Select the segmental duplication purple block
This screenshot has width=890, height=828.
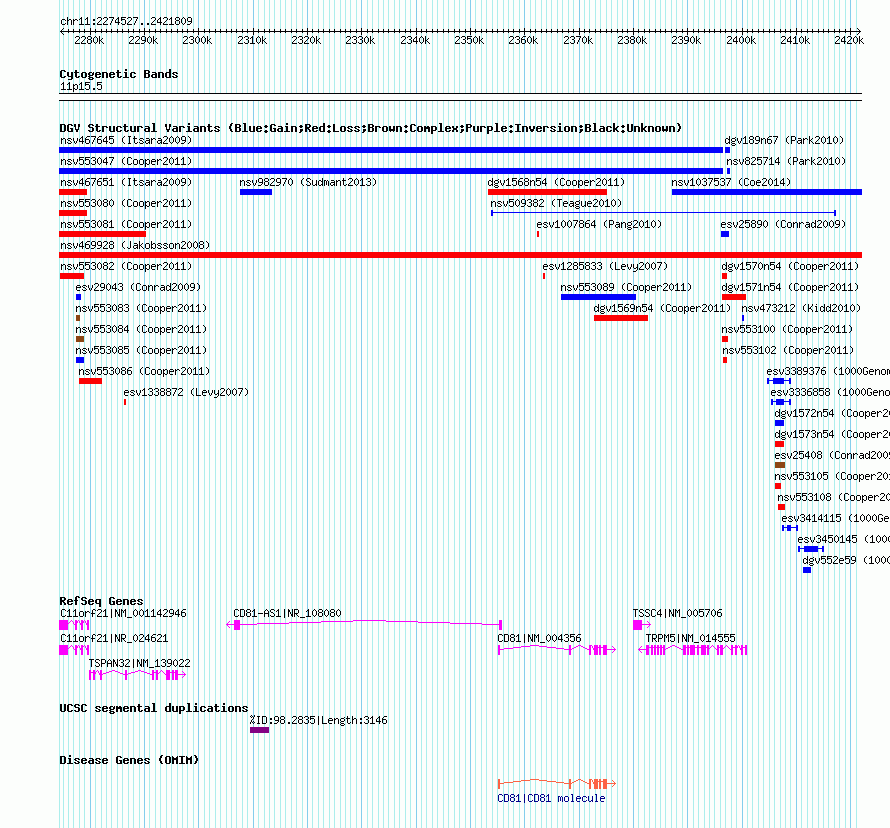259,730
